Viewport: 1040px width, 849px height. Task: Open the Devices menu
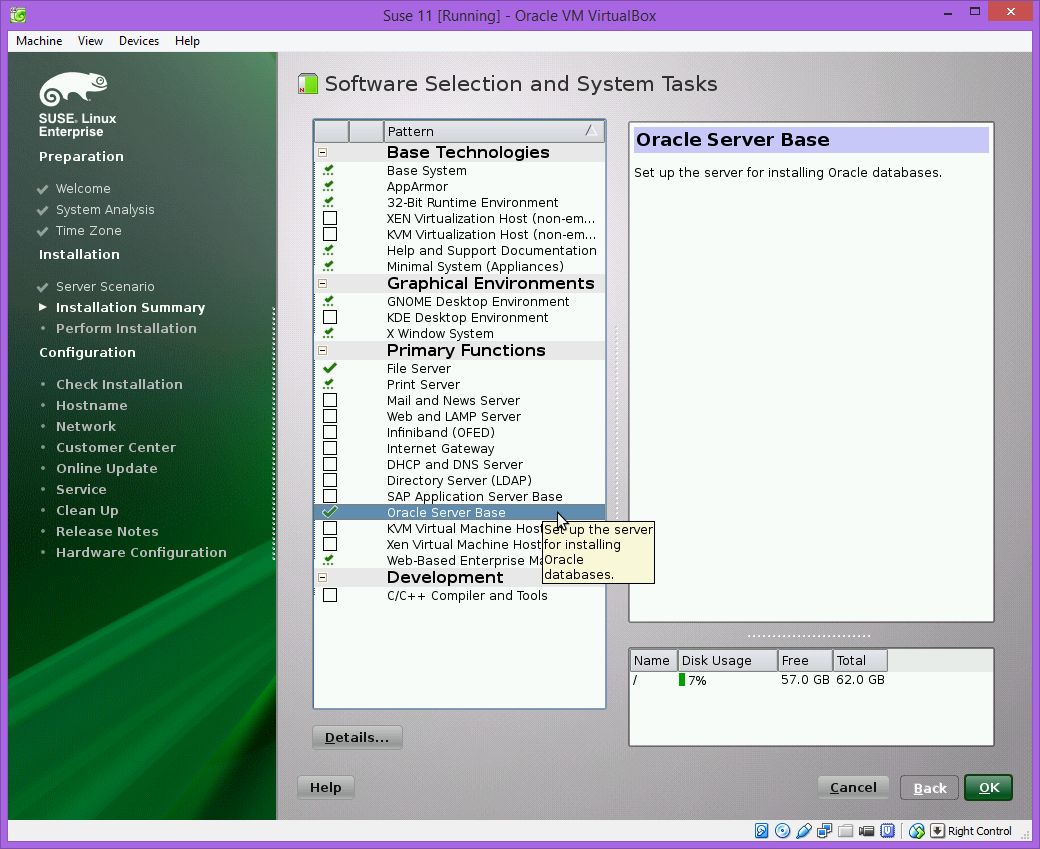(139, 40)
